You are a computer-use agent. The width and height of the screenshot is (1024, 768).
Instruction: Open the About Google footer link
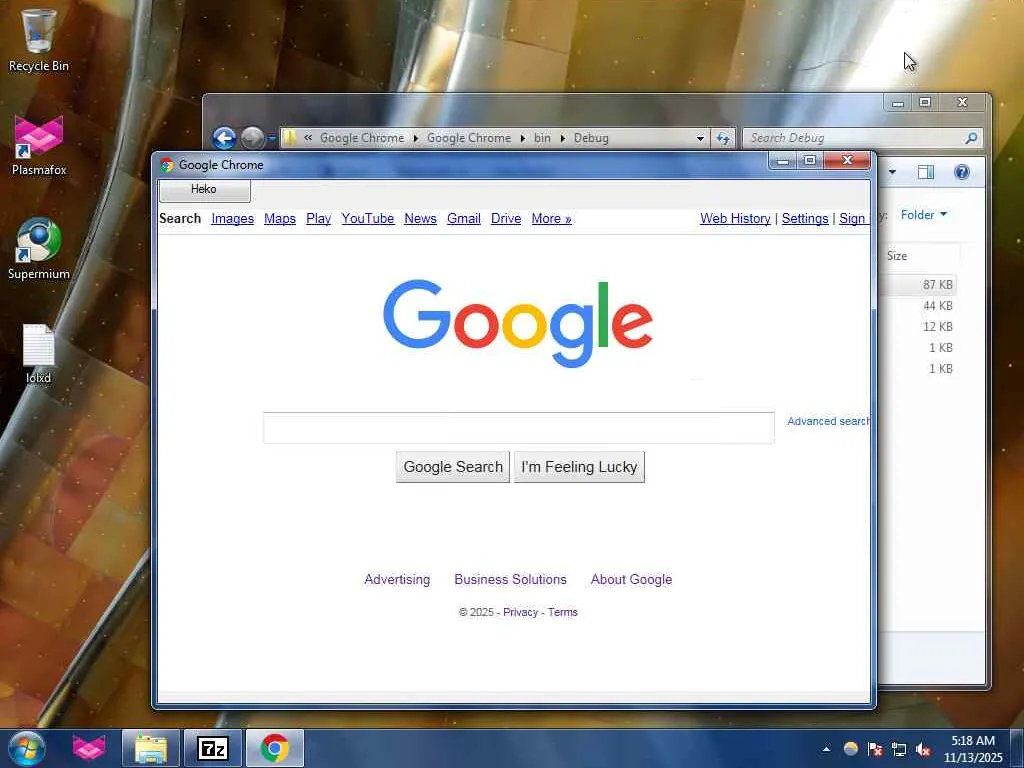pyautogui.click(x=631, y=579)
